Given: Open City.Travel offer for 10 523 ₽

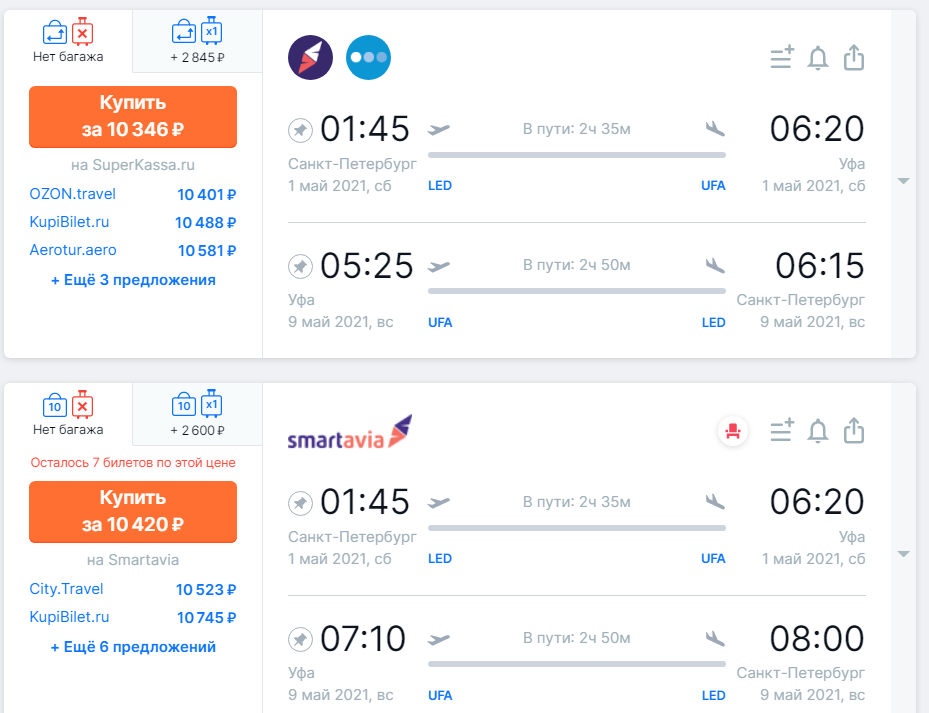Looking at the screenshot, I should [x=67, y=589].
